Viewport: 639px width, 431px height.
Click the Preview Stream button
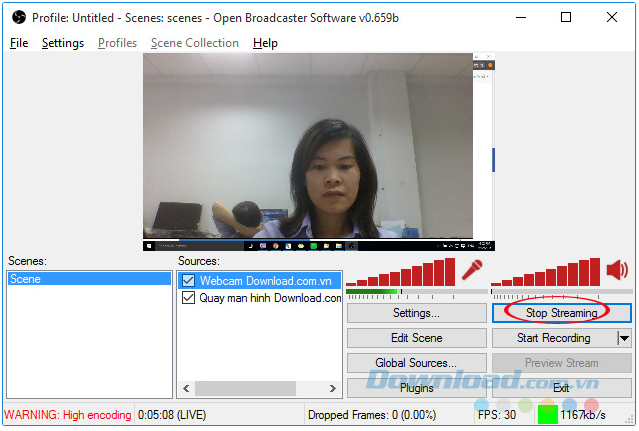[x=562, y=363]
